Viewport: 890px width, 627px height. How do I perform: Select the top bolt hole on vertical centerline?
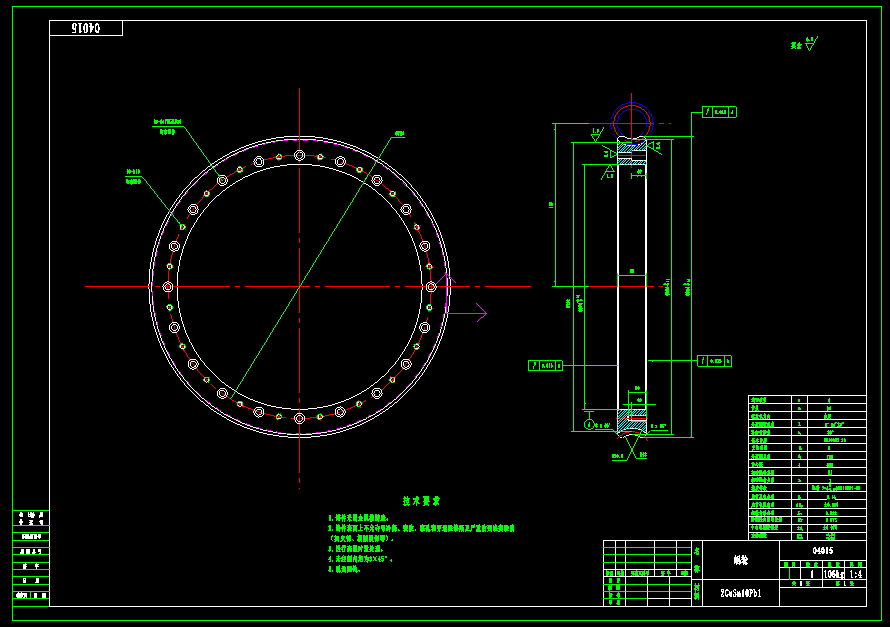(300, 155)
